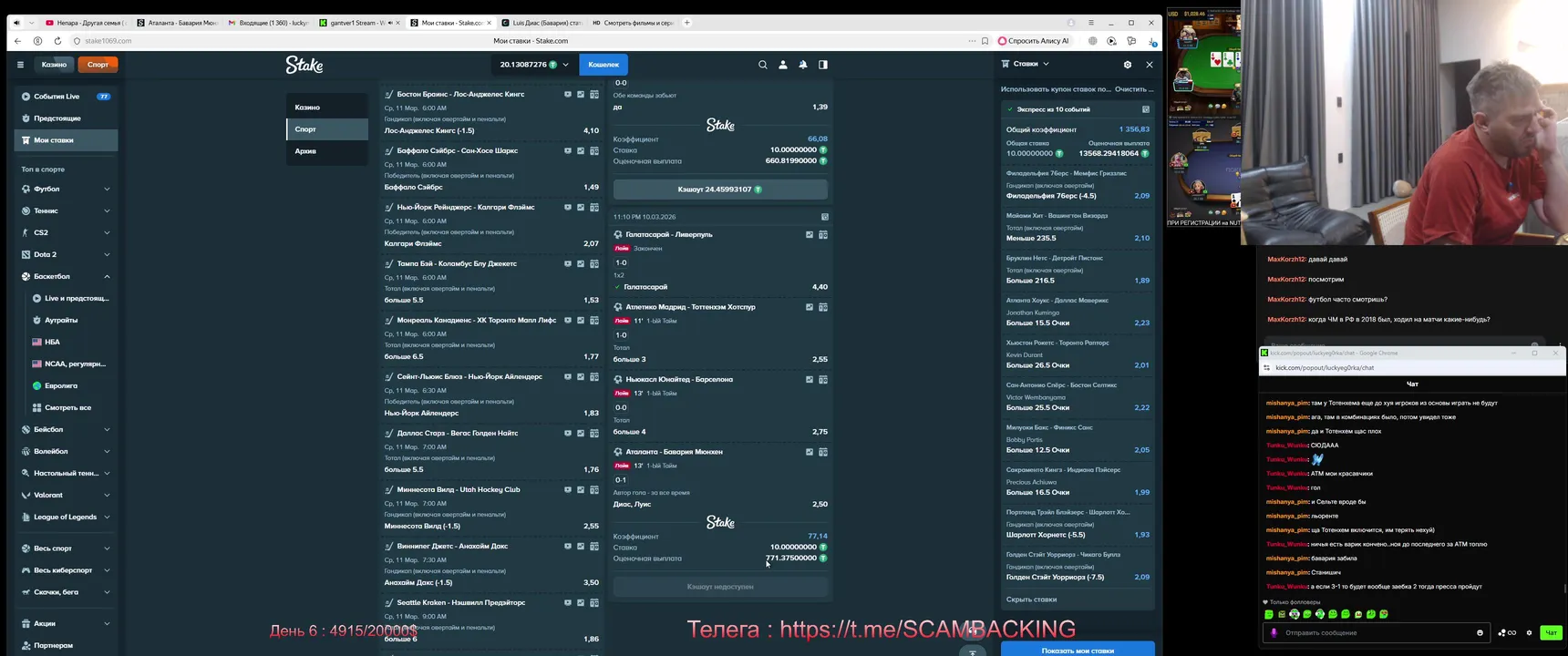This screenshot has height=656, width=1568.
Task: Open chat settings gear icon
Action: tap(1529, 632)
